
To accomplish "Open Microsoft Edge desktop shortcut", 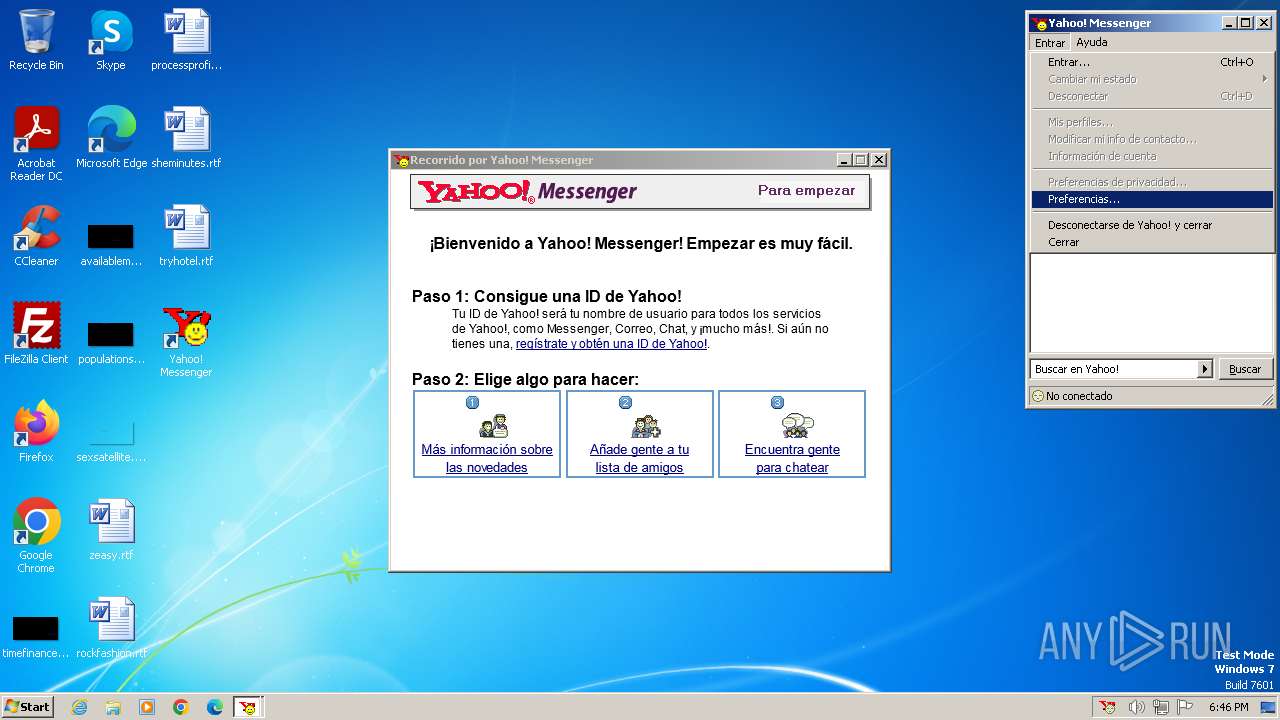I will [111, 138].
